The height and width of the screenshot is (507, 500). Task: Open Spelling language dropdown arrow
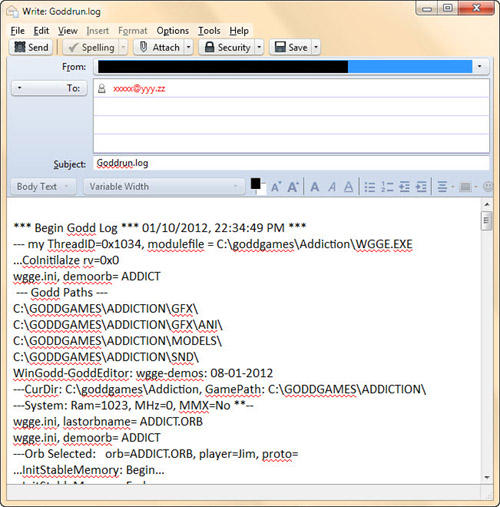click(x=123, y=47)
